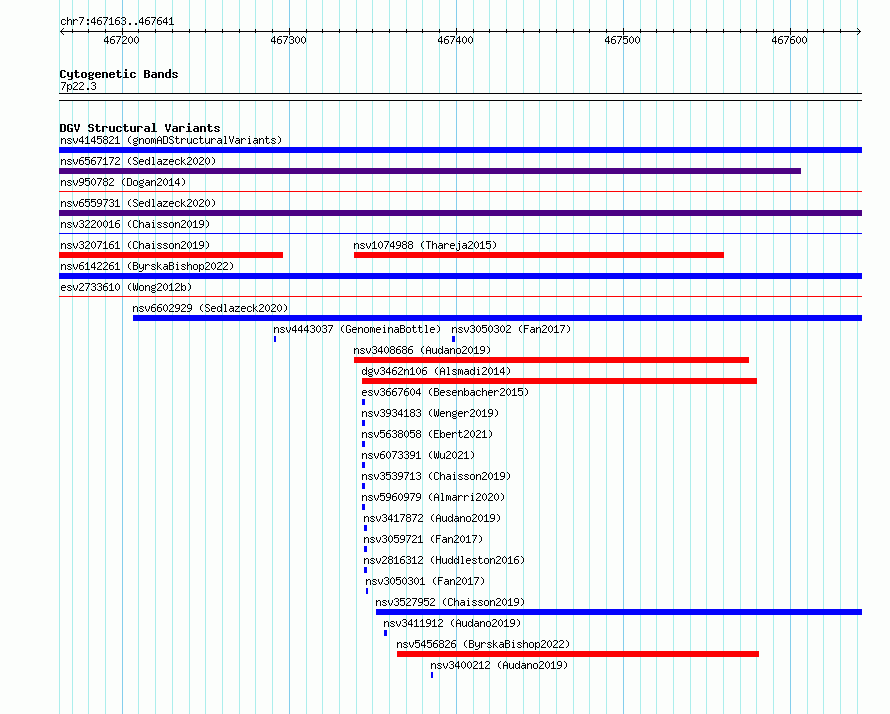Select the red dgv3462n106 variant bar

coord(559,381)
